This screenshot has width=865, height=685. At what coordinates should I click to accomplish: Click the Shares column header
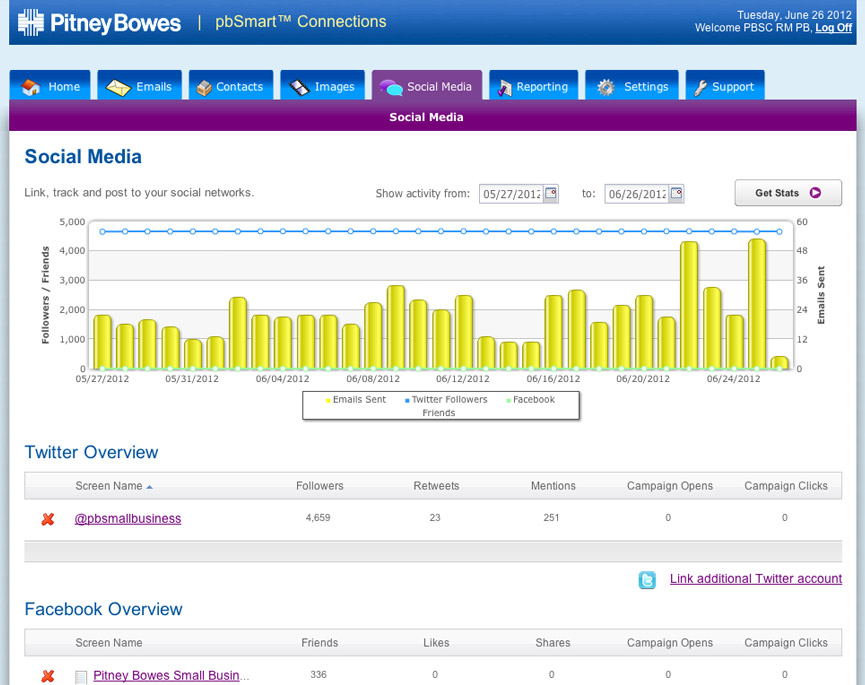coord(553,643)
